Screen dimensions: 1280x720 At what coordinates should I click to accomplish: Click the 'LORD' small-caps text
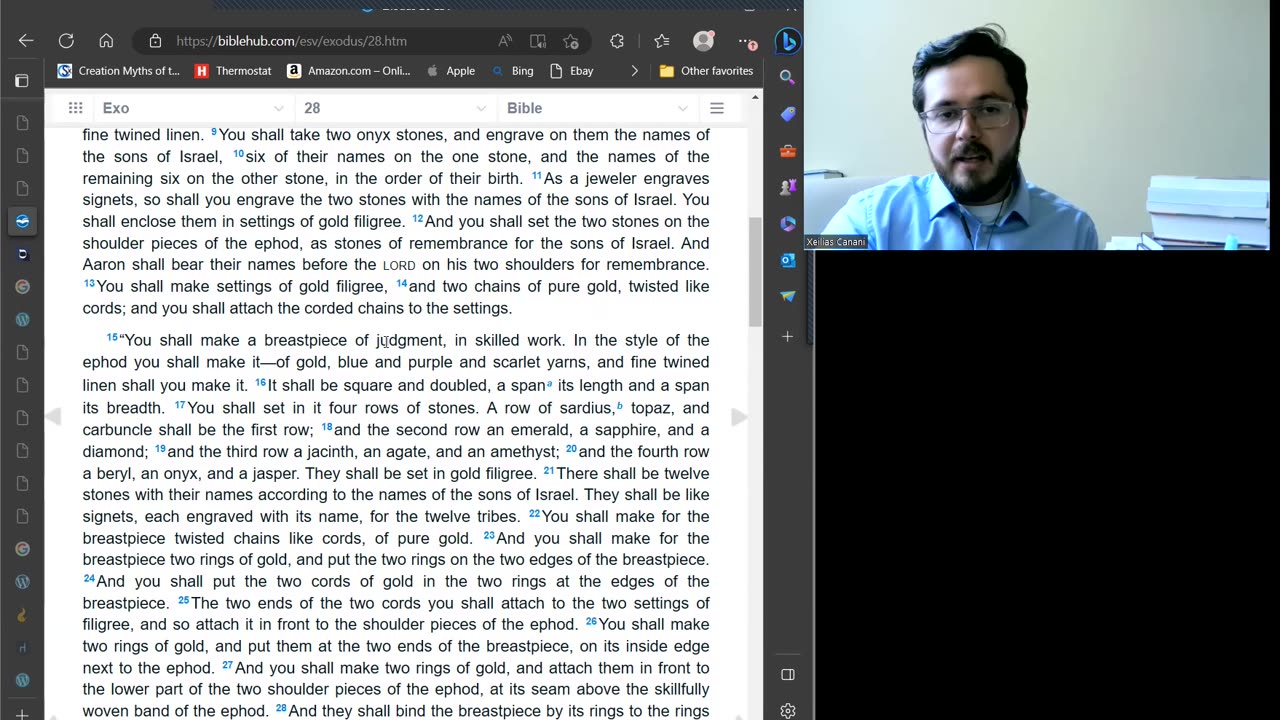tap(399, 266)
